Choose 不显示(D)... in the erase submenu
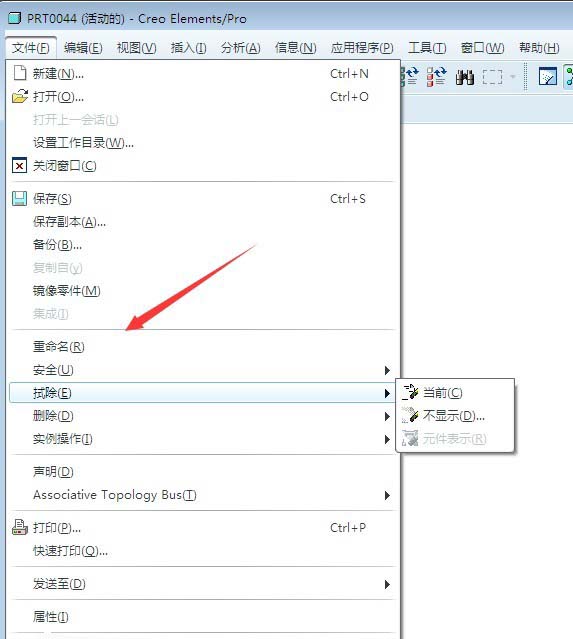This screenshot has height=639, width=573. click(x=455, y=416)
